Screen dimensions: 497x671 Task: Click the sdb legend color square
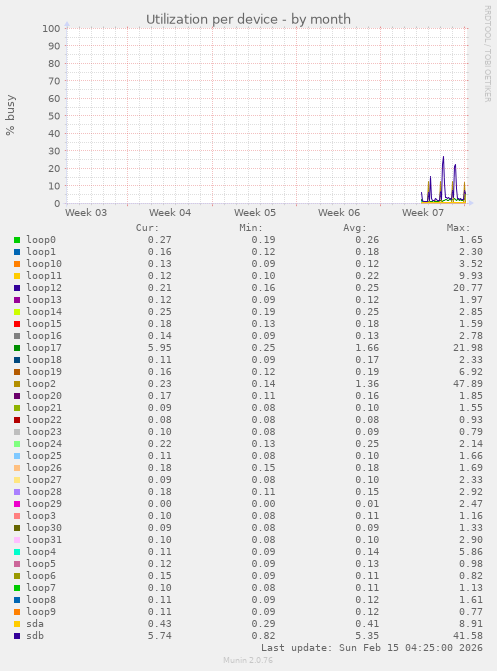click(17, 636)
